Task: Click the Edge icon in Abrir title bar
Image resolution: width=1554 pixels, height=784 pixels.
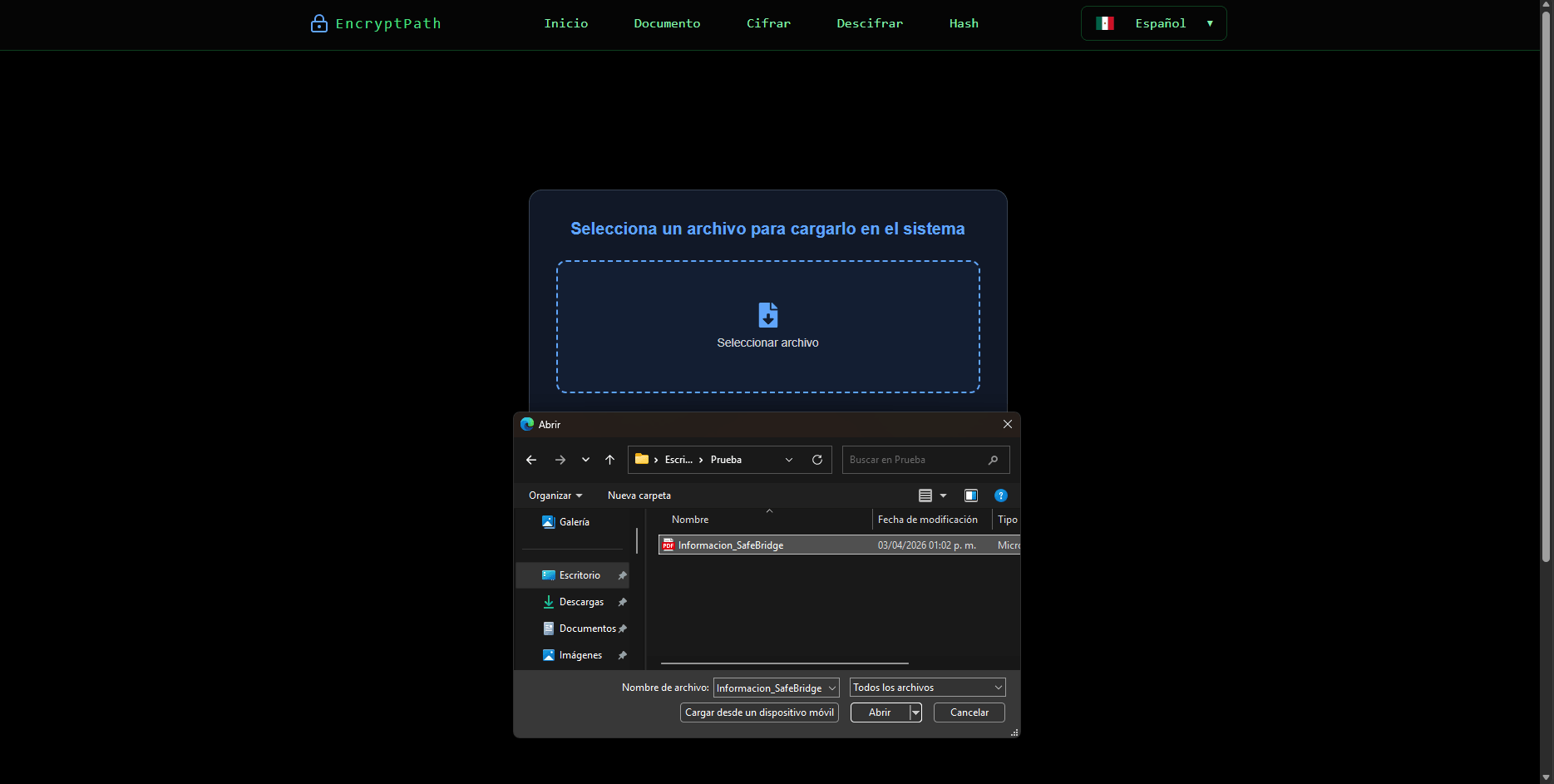Action: (527, 424)
